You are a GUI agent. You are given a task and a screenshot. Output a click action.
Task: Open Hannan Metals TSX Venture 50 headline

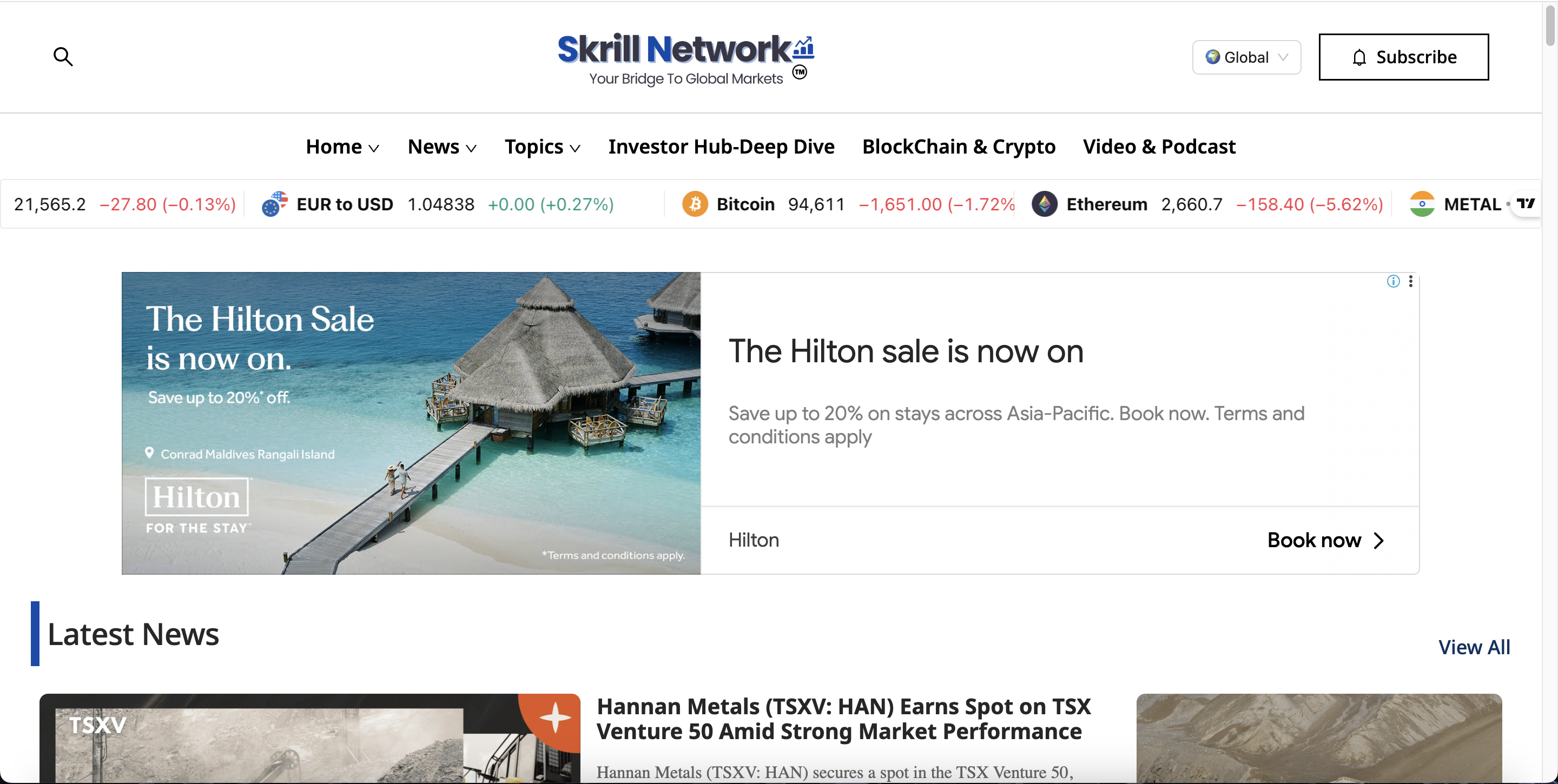[x=843, y=719]
